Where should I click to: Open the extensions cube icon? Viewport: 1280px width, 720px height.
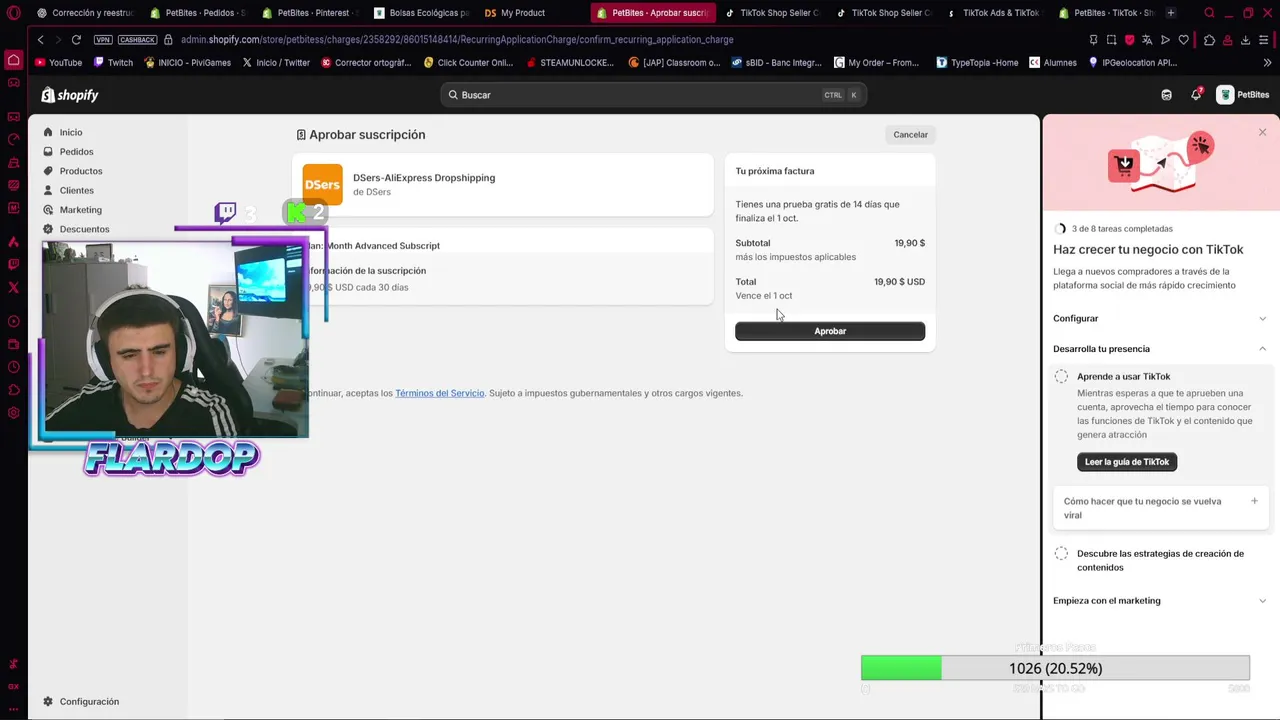pyautogui.click(x=1210, y=40)
